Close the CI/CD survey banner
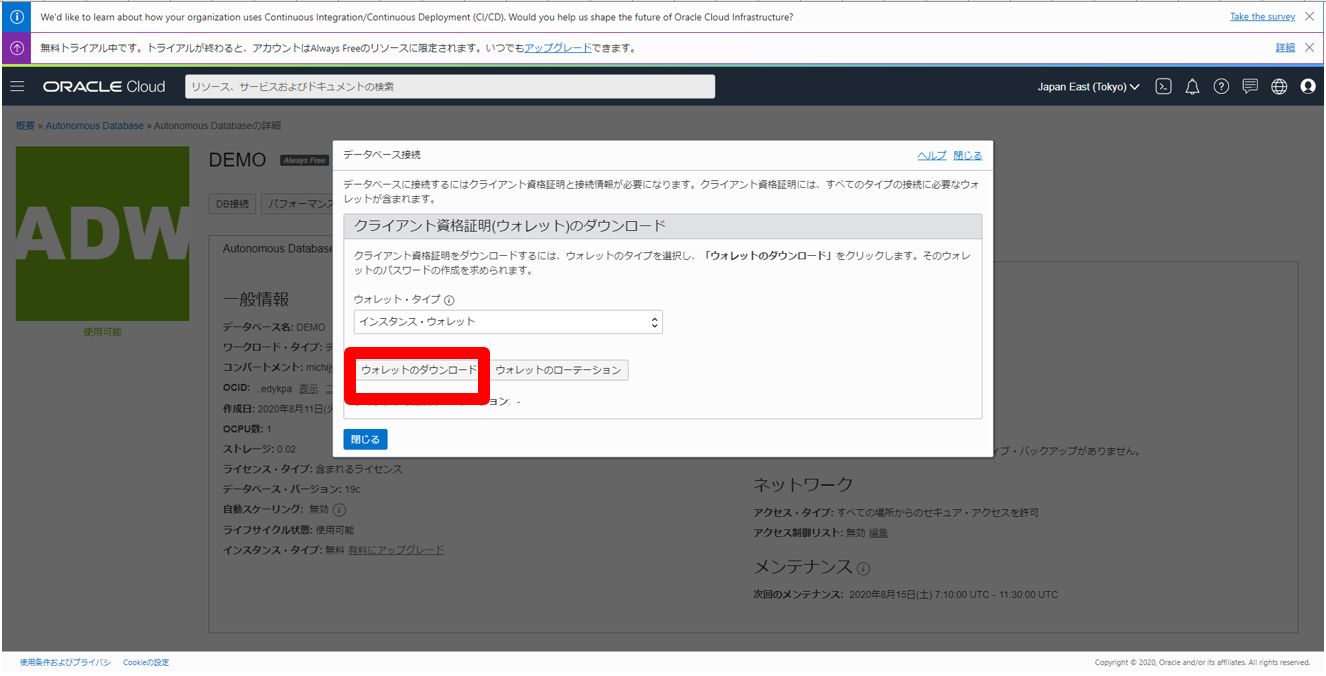Screen dimensions: 1326x676 coord(1309,17)
